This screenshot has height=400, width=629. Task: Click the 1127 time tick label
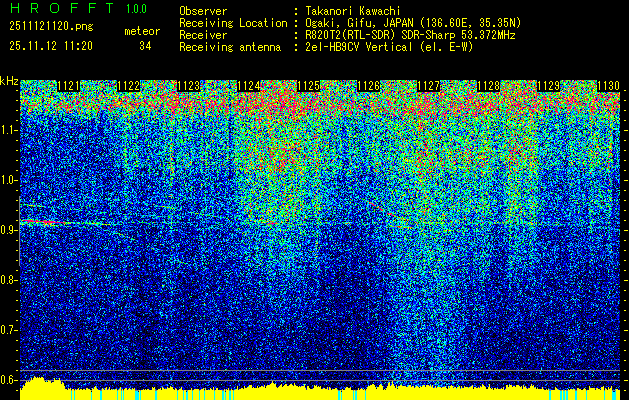click(429, 87)
